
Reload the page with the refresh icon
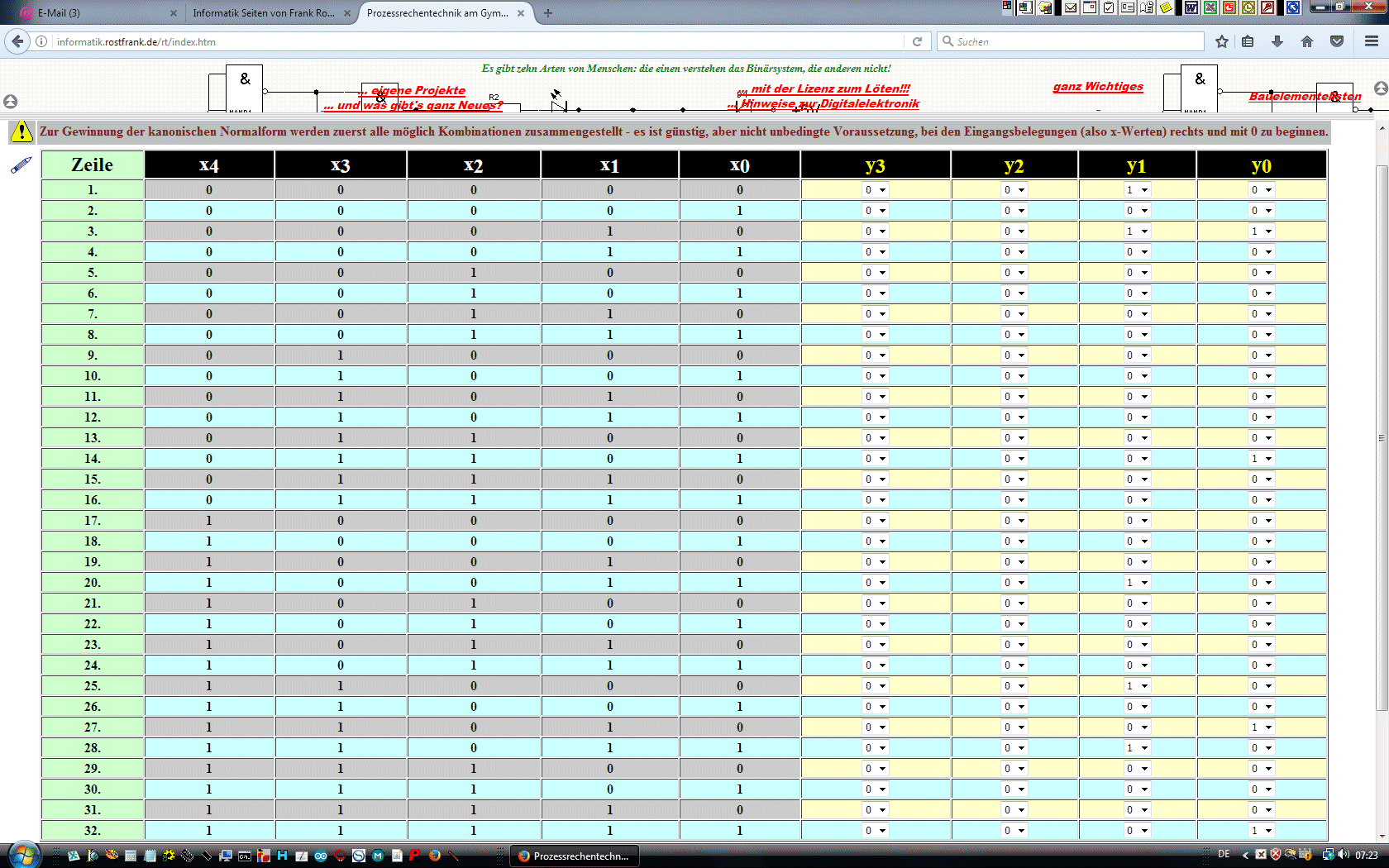point(917,41)
